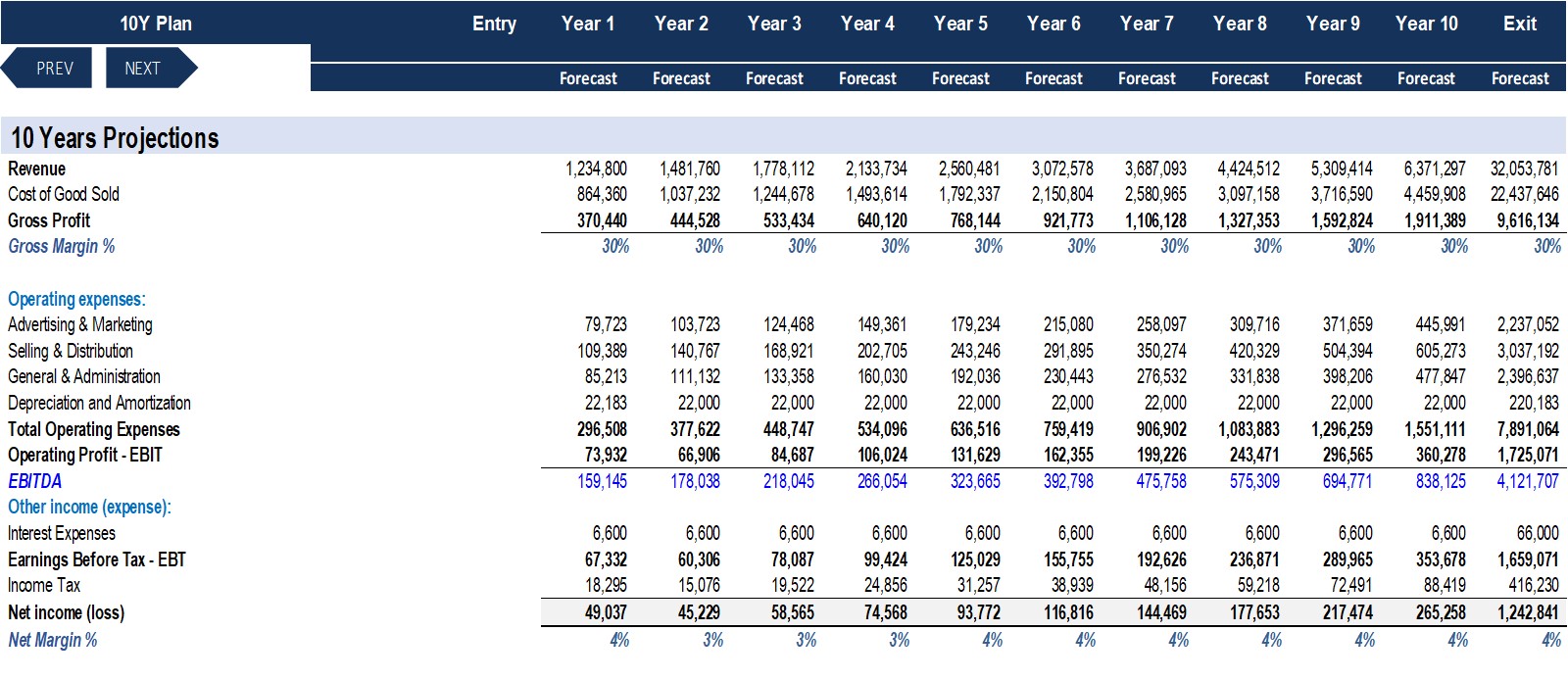Select Exit revenue cell 32,053,781
Image resolution: width=1568 pixels, height=680 pixels.
(x=1524, y=169)
